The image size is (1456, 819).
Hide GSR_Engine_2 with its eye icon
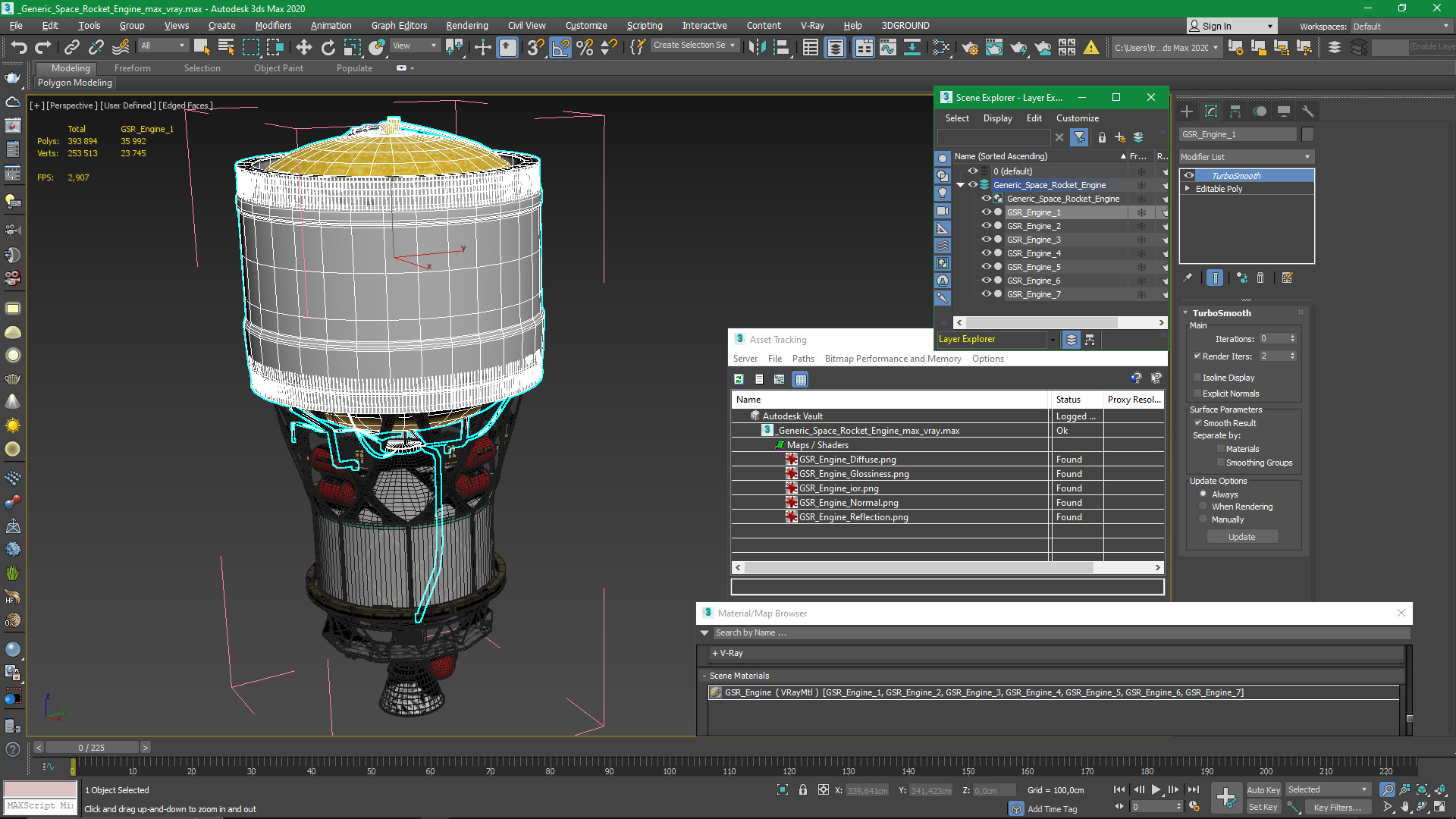987,226
